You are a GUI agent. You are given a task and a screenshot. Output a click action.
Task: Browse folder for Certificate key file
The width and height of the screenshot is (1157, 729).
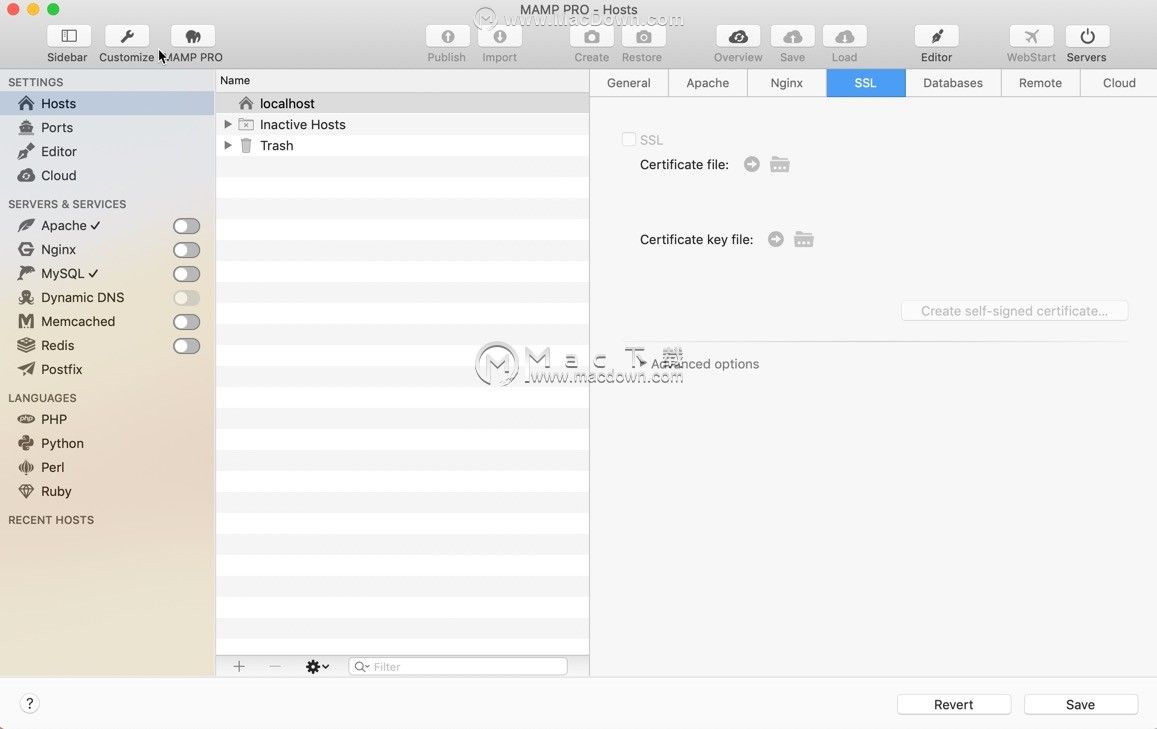tap(804, 239)
